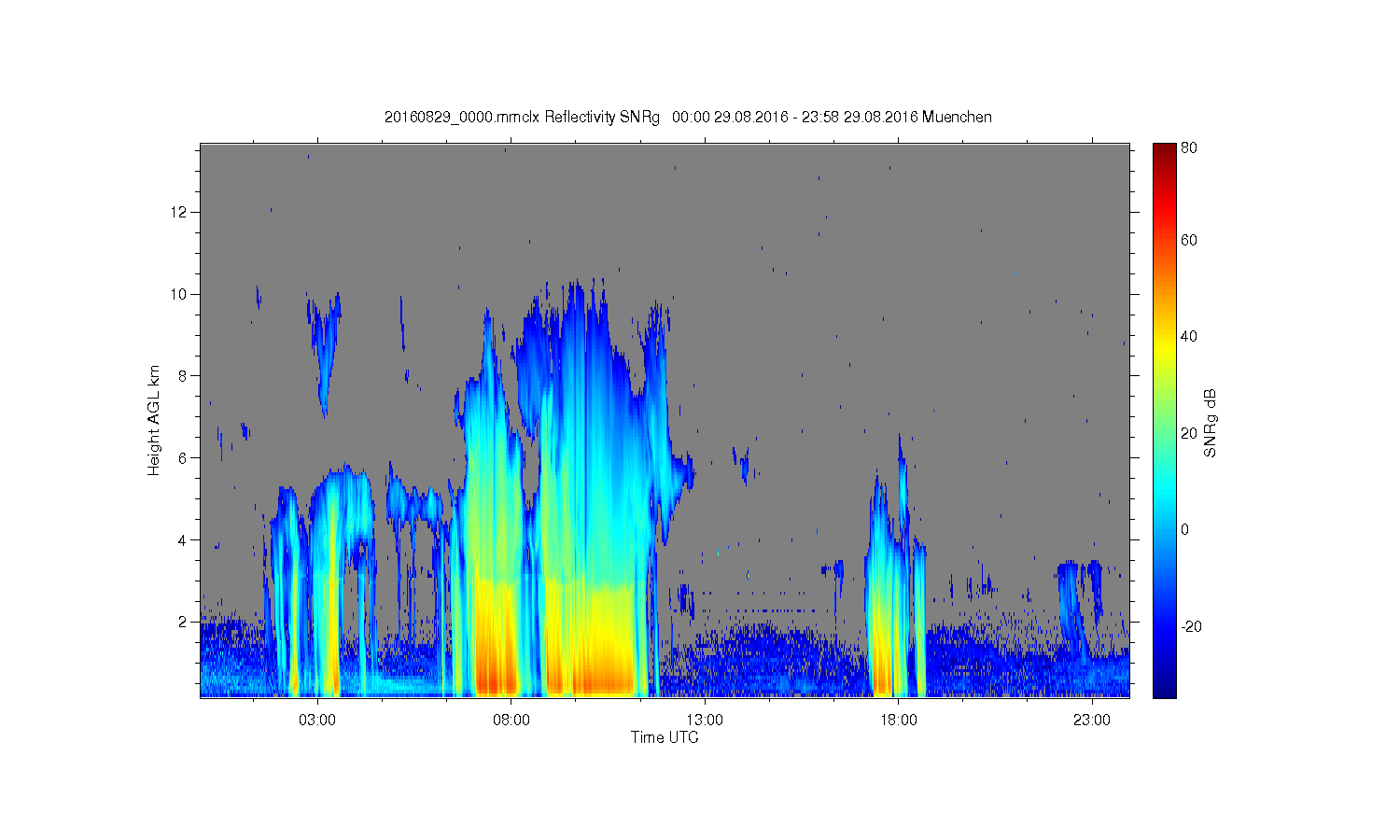Click the plot title text
Screen dimensions: 1400x840
coord(688,117)
